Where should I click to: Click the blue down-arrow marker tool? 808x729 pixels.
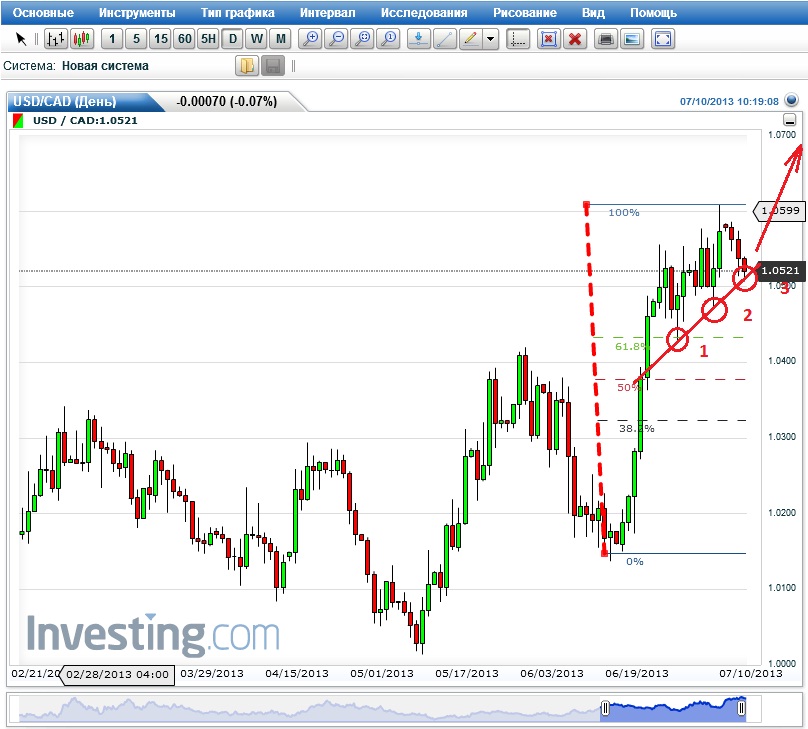point(418,39)
